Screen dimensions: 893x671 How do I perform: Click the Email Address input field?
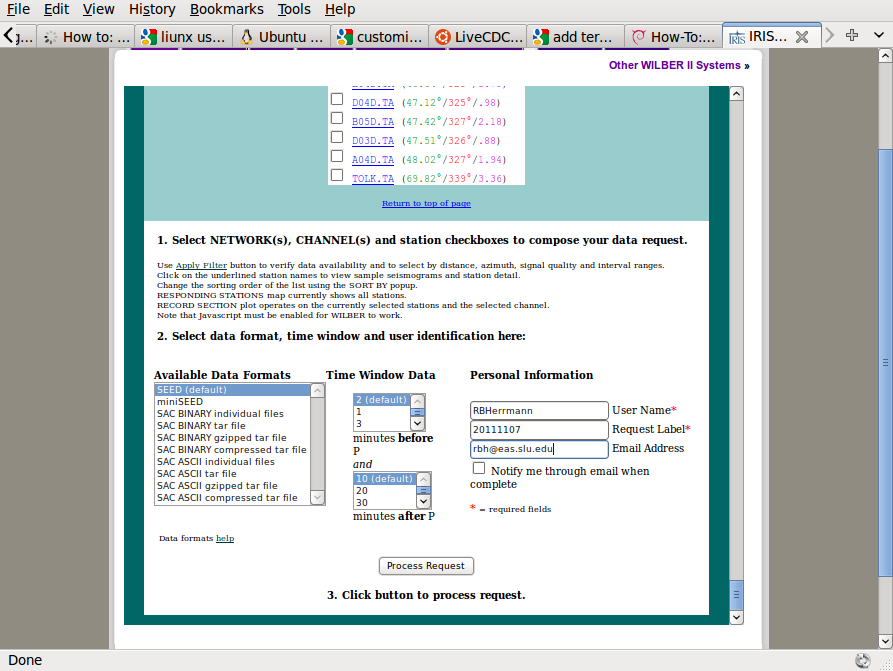[x=539, y=449]
